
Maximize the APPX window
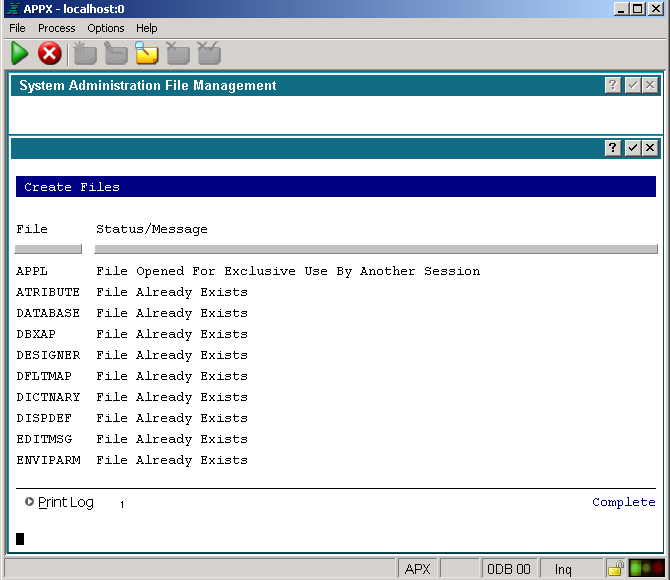638,9
